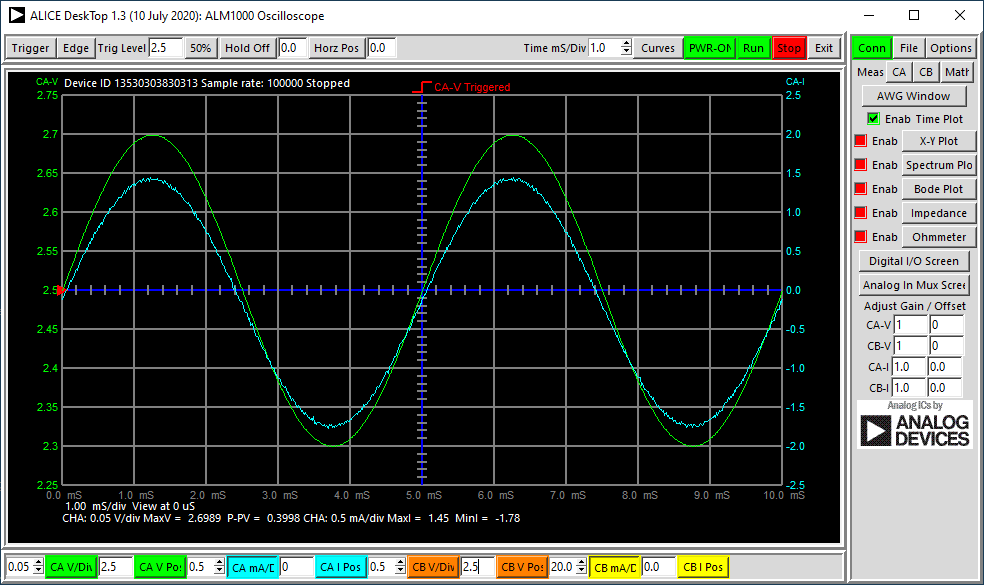
Task: Open the AWG Window
Action: tap(913, 95)
